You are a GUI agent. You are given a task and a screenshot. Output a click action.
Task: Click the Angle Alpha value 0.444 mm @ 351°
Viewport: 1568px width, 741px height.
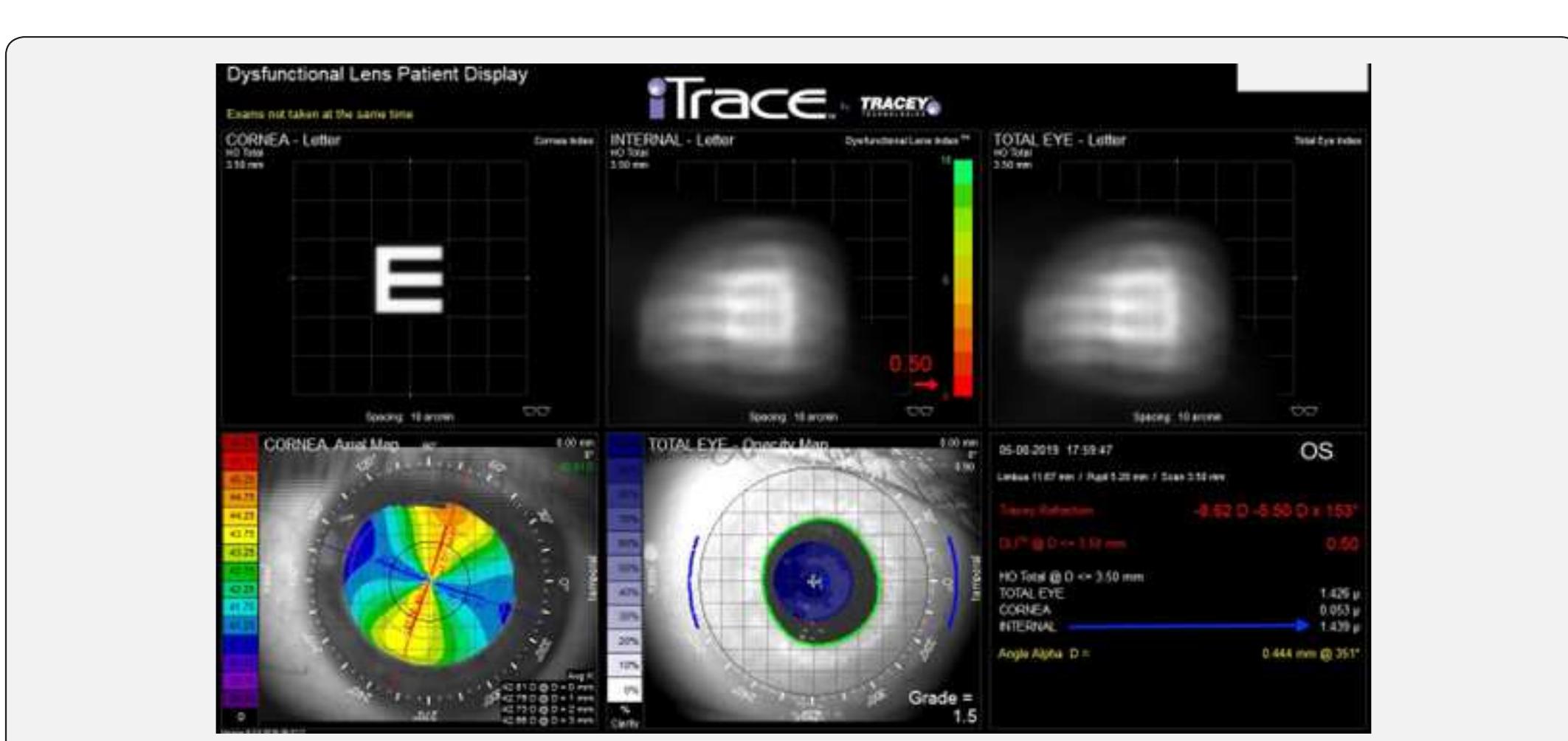1311,654
